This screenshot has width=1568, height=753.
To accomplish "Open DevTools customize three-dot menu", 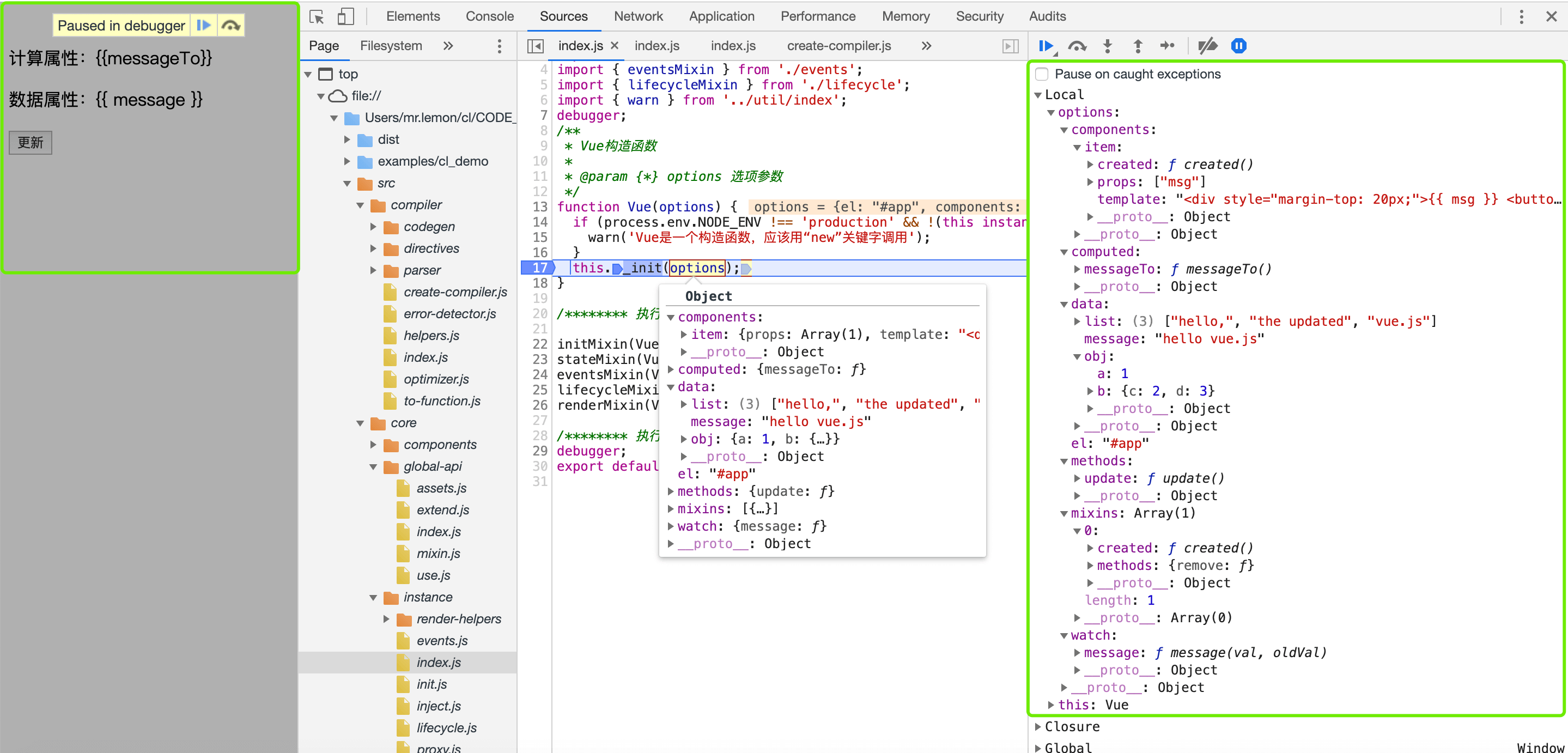I will tap(1521, 16).
